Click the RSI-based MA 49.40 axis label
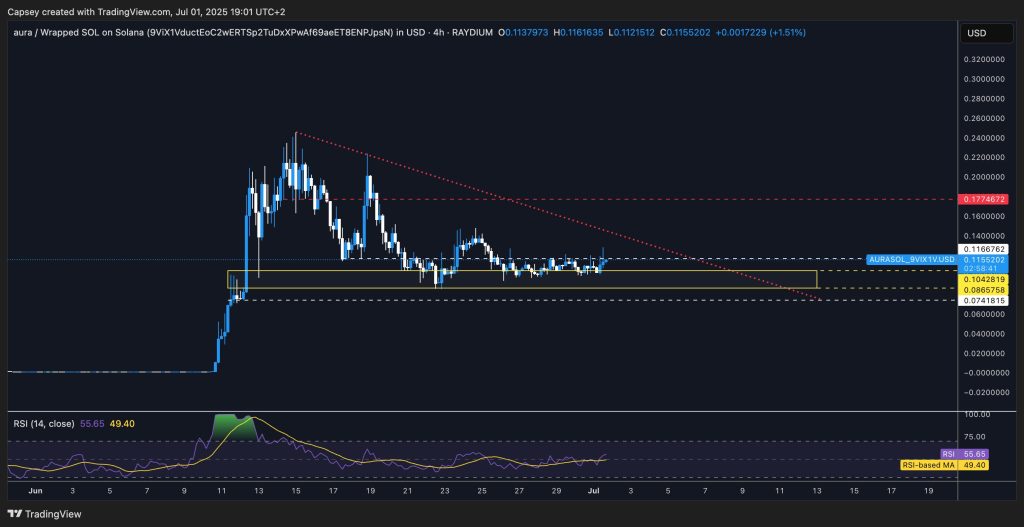1024x527 pixels. [945, 465]
